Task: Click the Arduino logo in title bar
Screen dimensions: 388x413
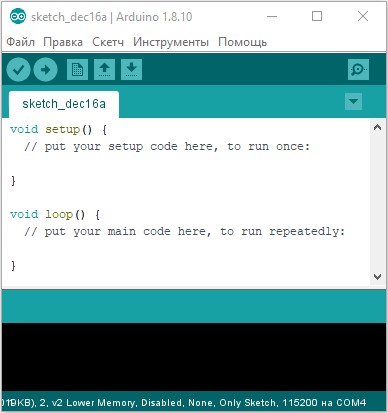Action: coord(18,16)
